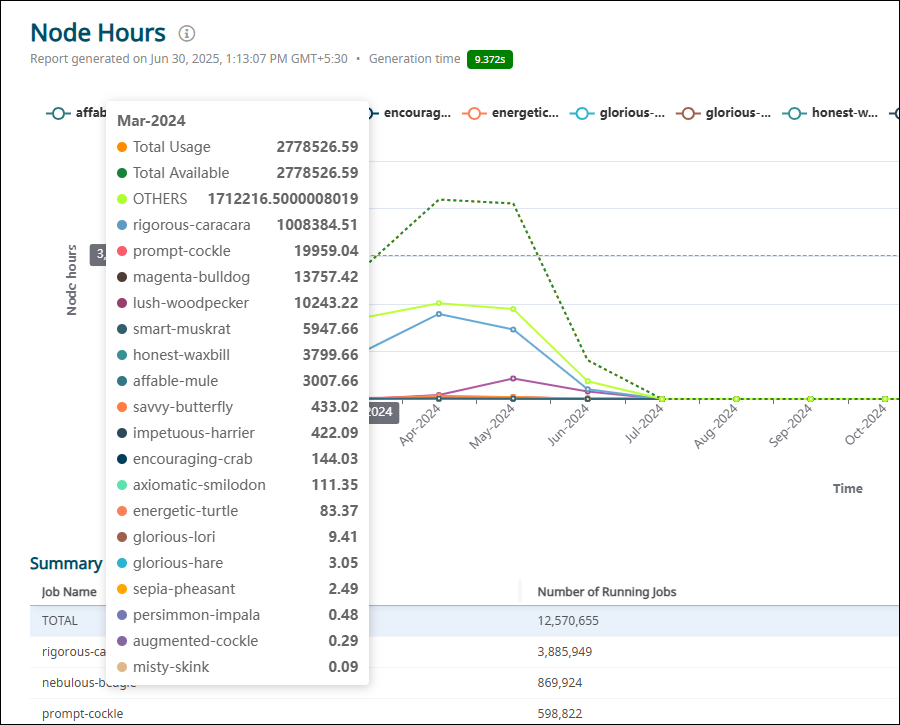Click the data point at Jul-2024
The image size is (900, 725).
[x=662, y=399]
